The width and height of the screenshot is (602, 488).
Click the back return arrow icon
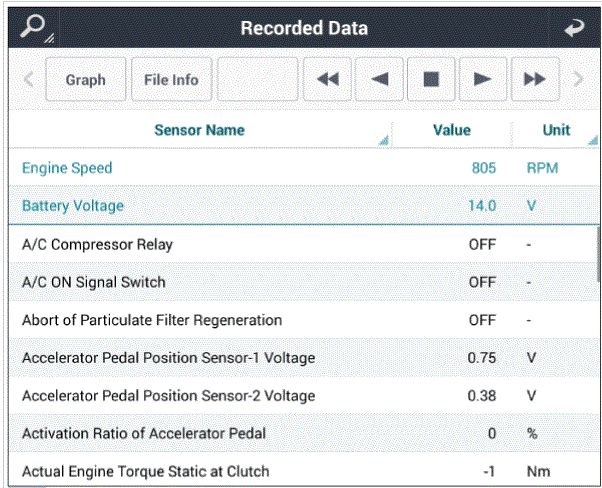pyautogui.click(x=574, y=28)
